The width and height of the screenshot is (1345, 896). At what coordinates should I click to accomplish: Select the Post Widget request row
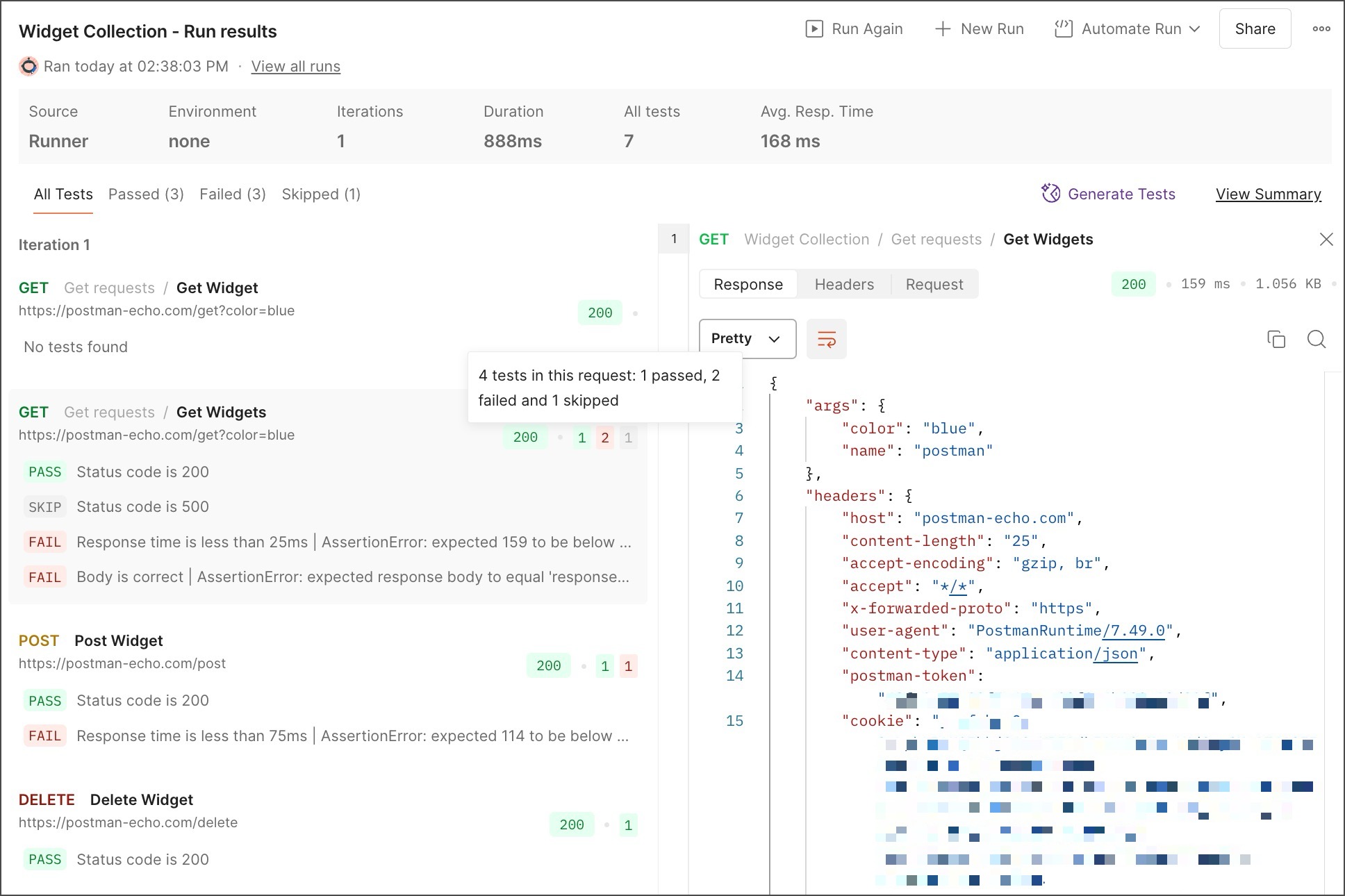tap(119, 640)
